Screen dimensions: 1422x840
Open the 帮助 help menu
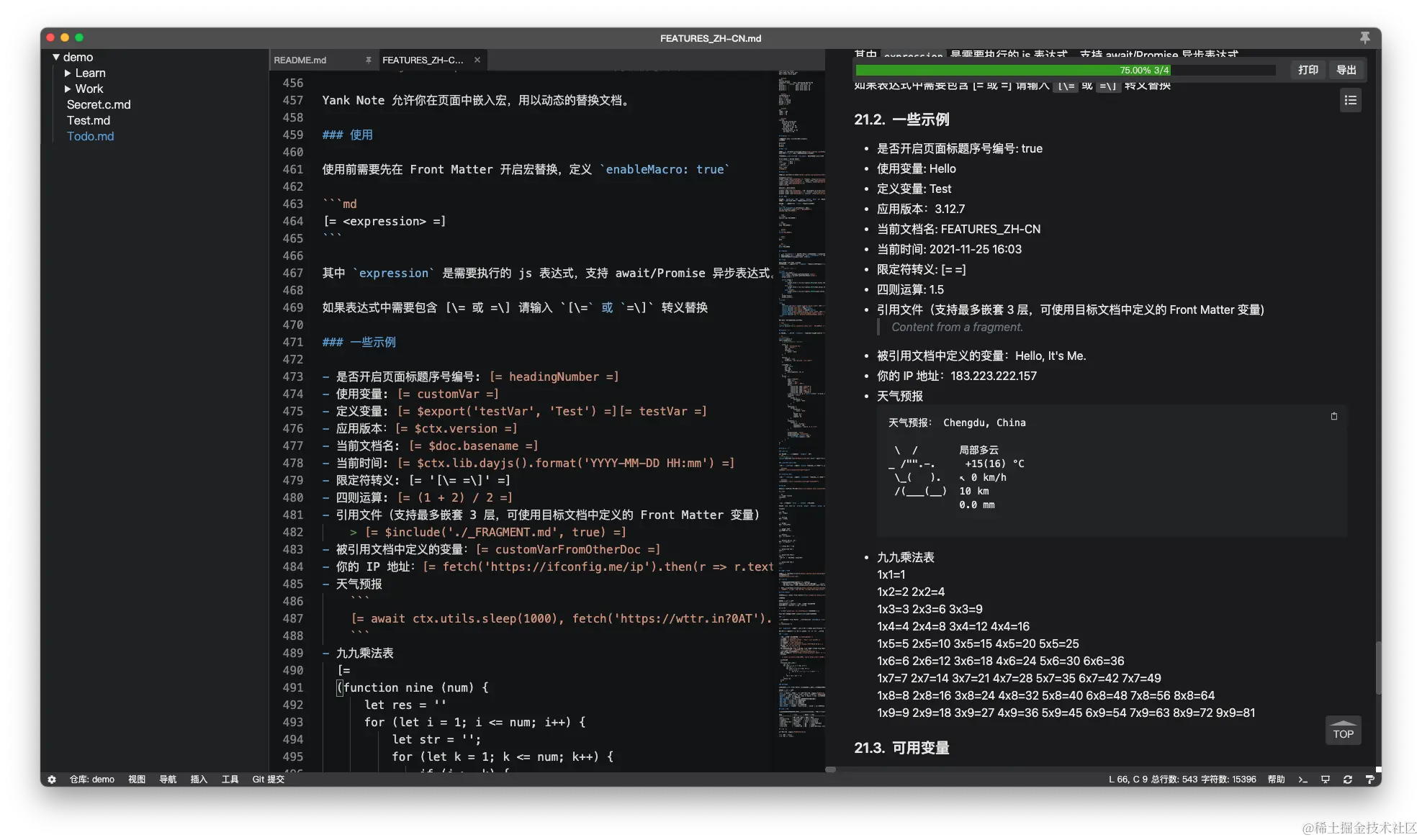point(1276,780)
